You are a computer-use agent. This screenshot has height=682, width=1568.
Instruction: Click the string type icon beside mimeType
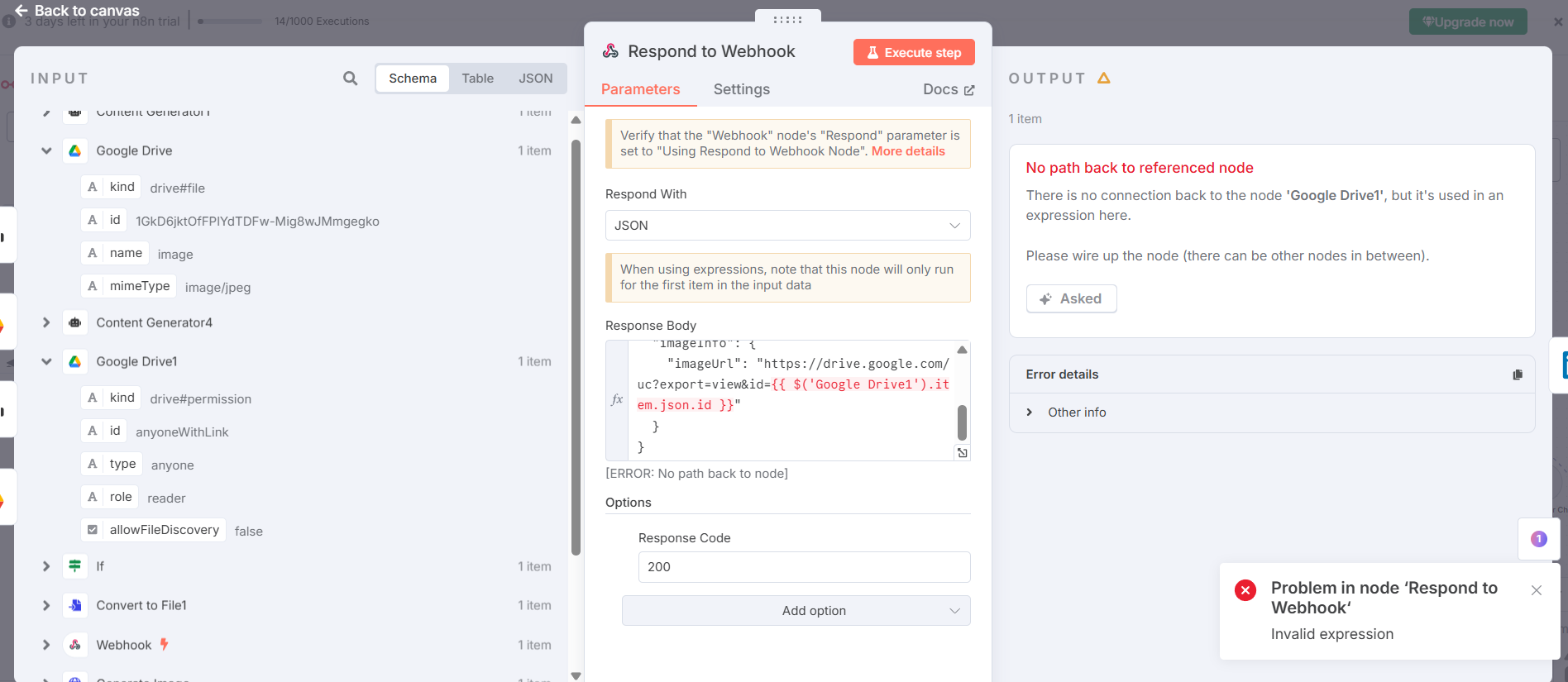point(93,286)
